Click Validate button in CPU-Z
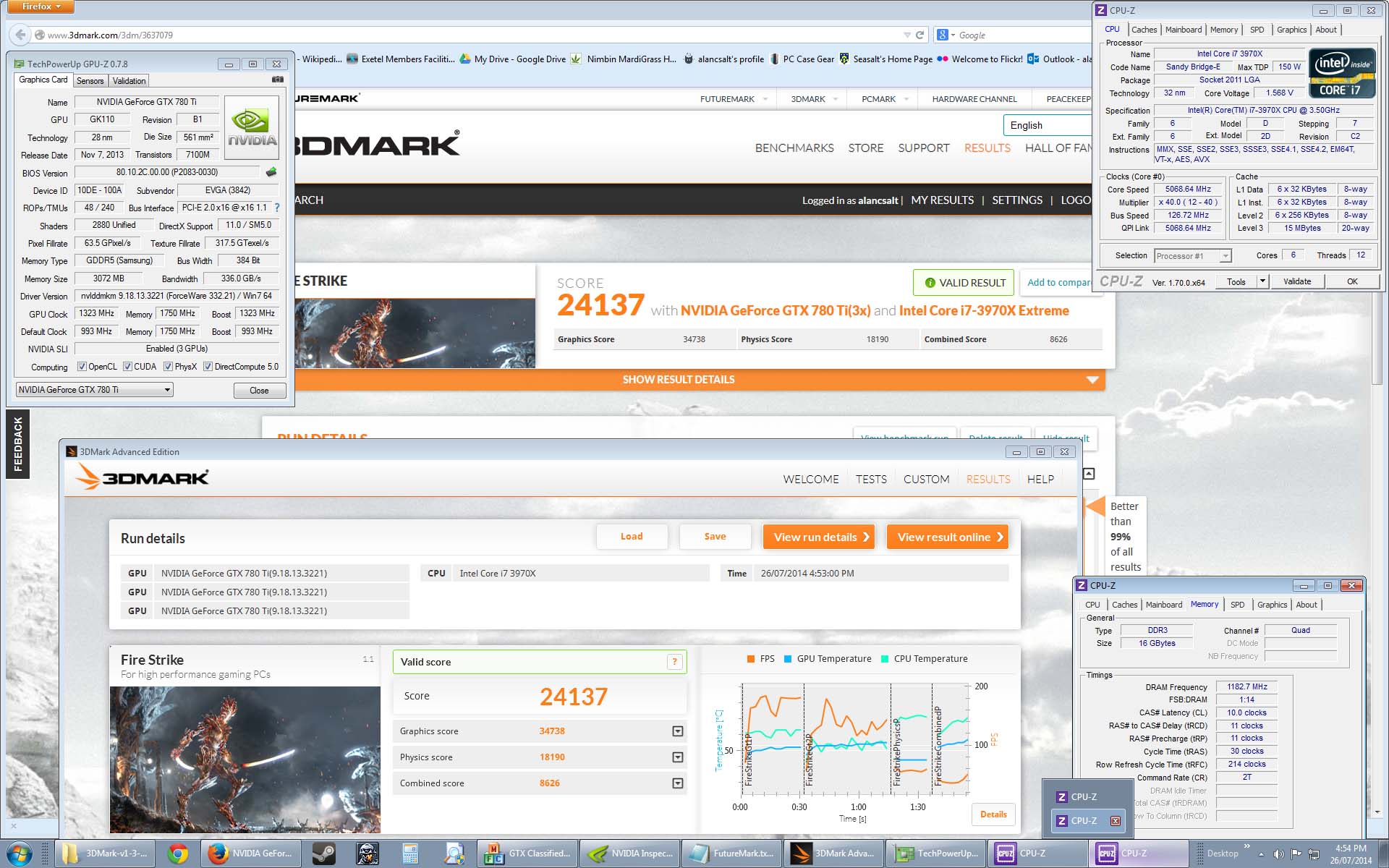 (x=1297, y=281)
